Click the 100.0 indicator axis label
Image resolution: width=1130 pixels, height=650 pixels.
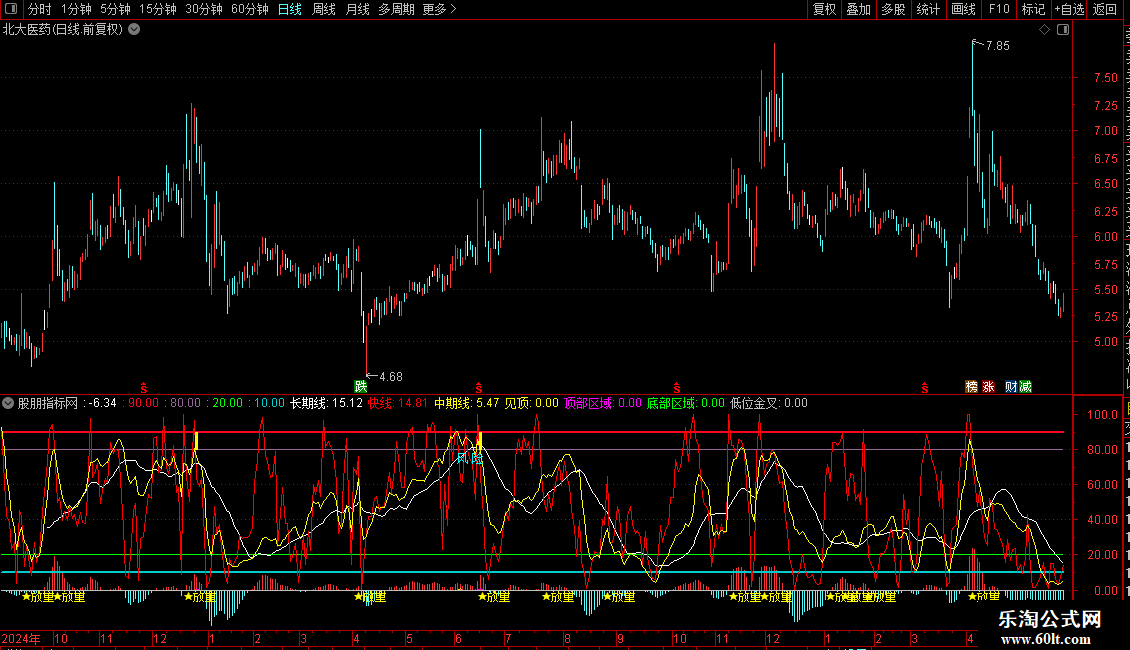click(x=1103, y=414)
